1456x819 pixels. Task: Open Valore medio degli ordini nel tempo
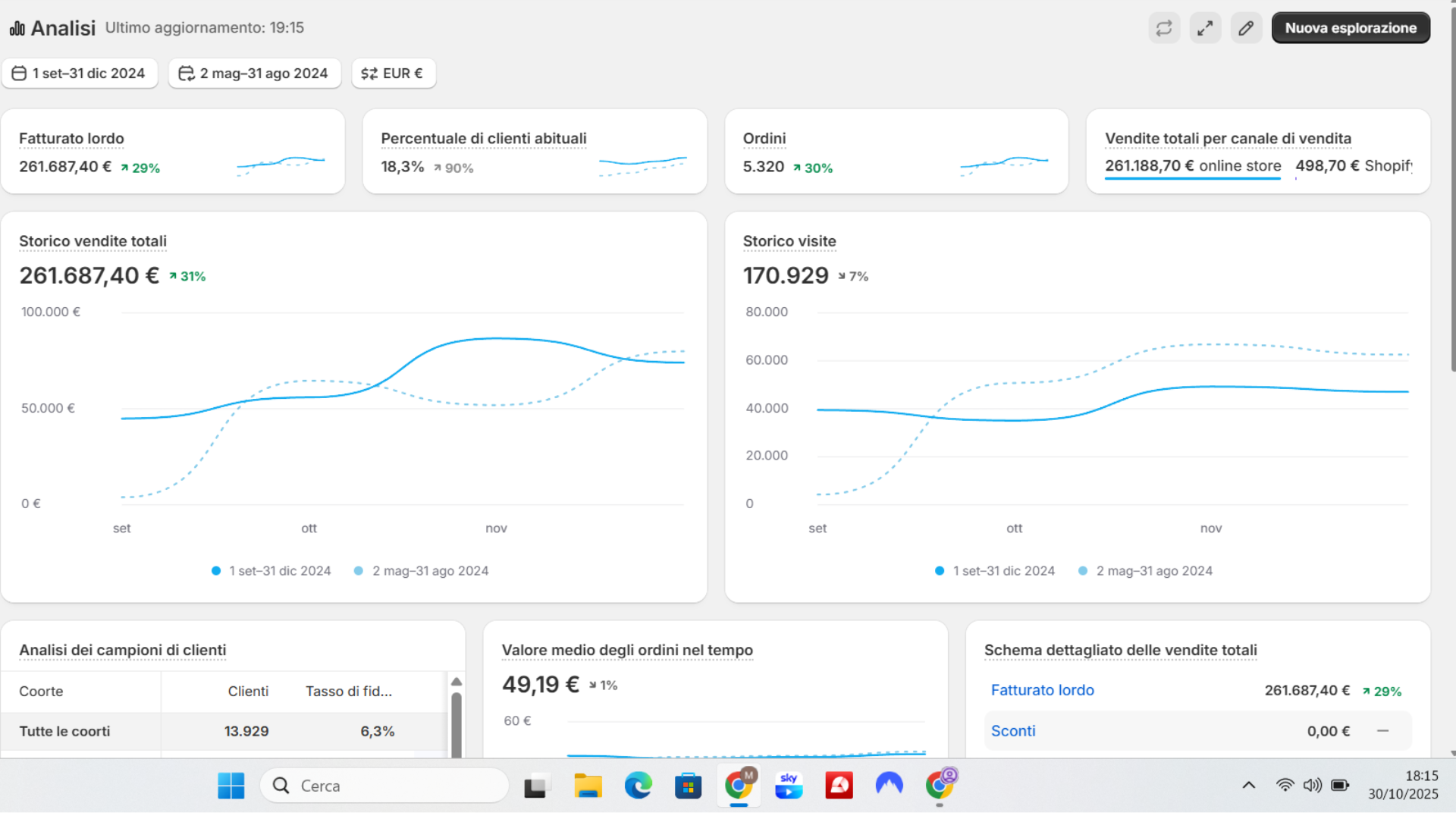coord(627,650)
